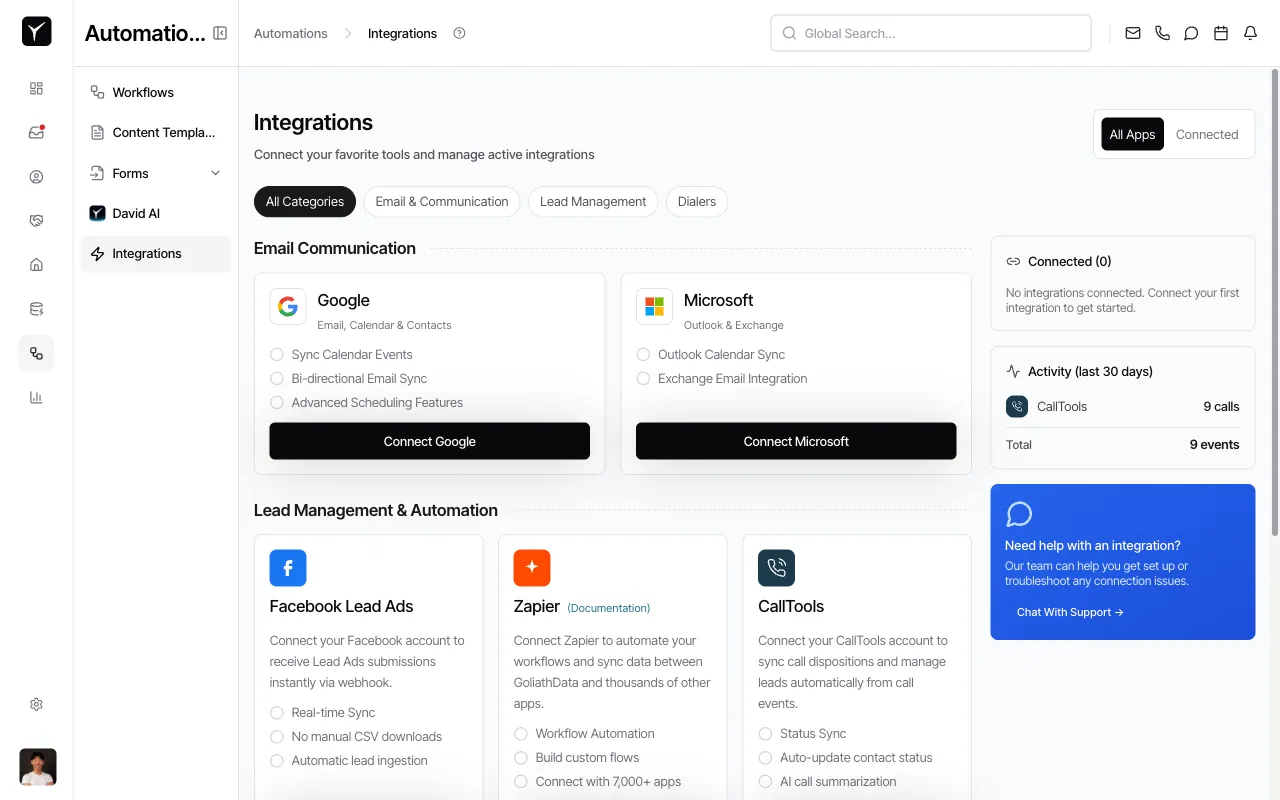1280x800 pixels.
Task: Open the dashboard grid icon at sidebar top
Action: [x=36, y=88]
